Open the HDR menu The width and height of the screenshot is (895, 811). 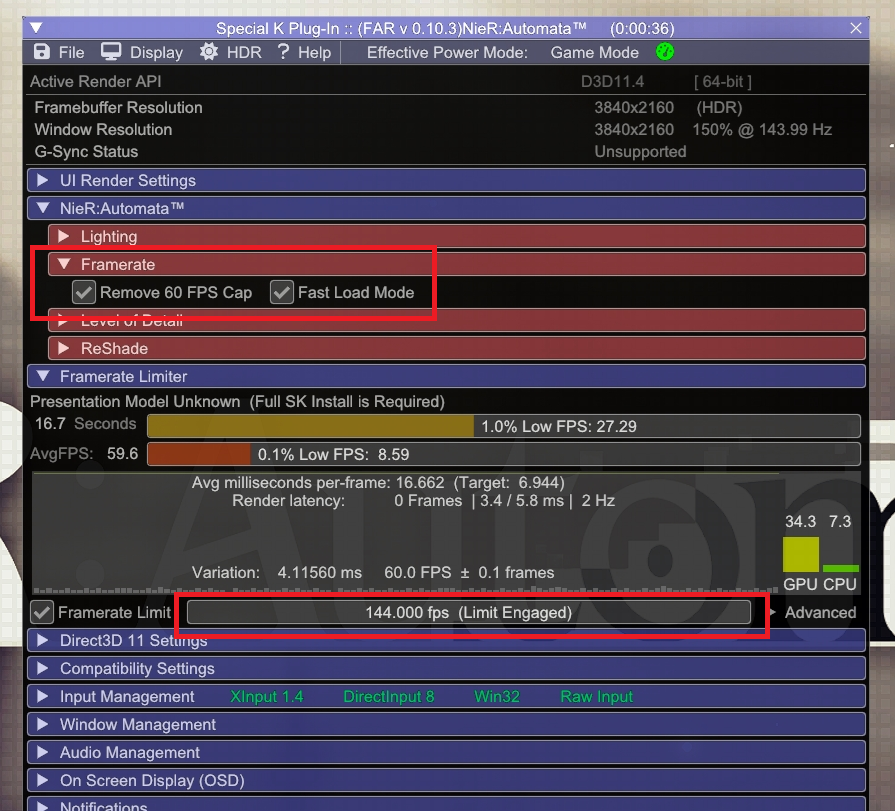(244, 53)
